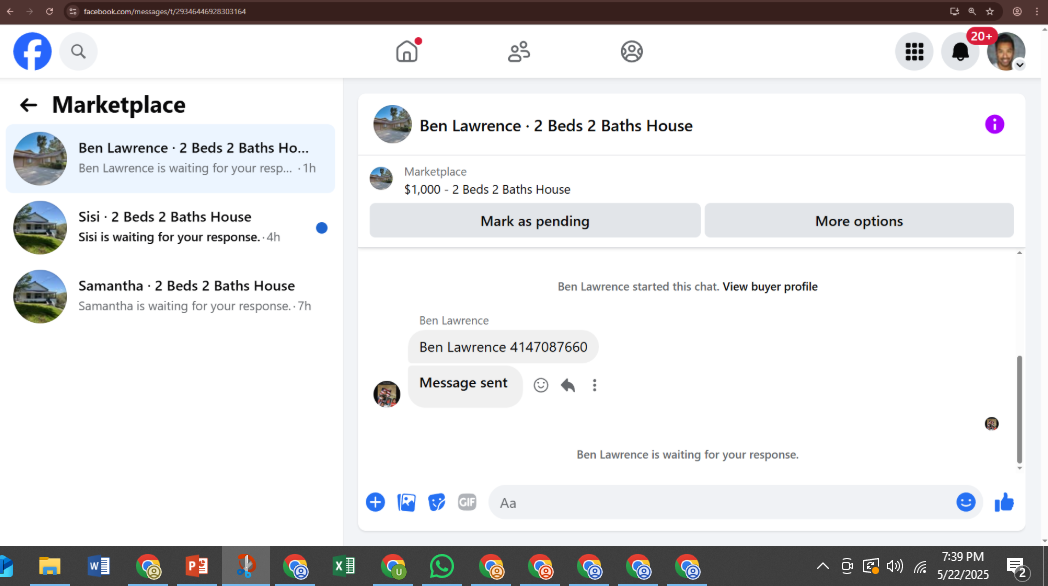Open the Ben Lawrence listing thumbnail in list
The image size is (1048, 586).
(40, 158)
